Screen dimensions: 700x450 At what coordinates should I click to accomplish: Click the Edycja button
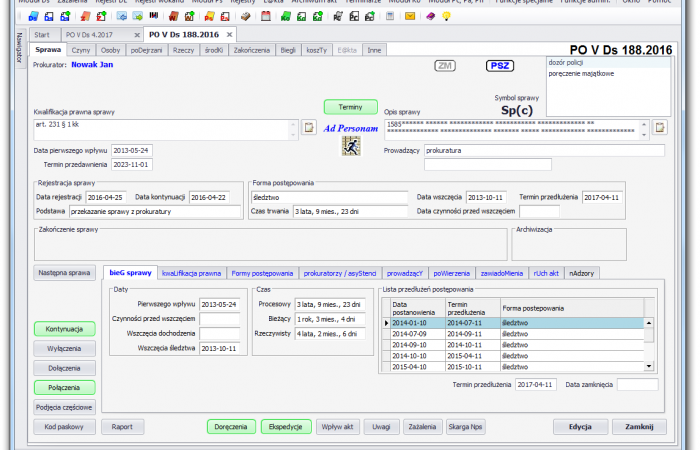click(580, 427)
